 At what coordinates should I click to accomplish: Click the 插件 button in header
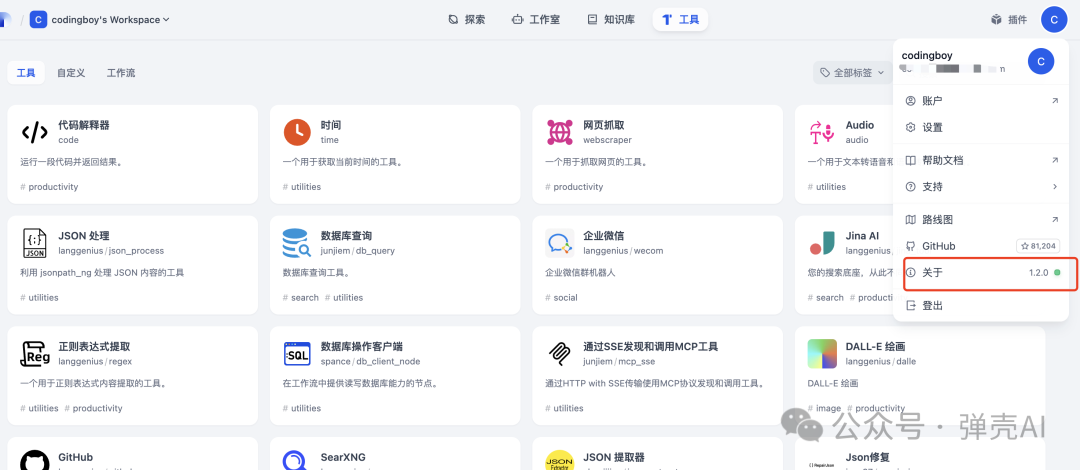(1009, 19)
